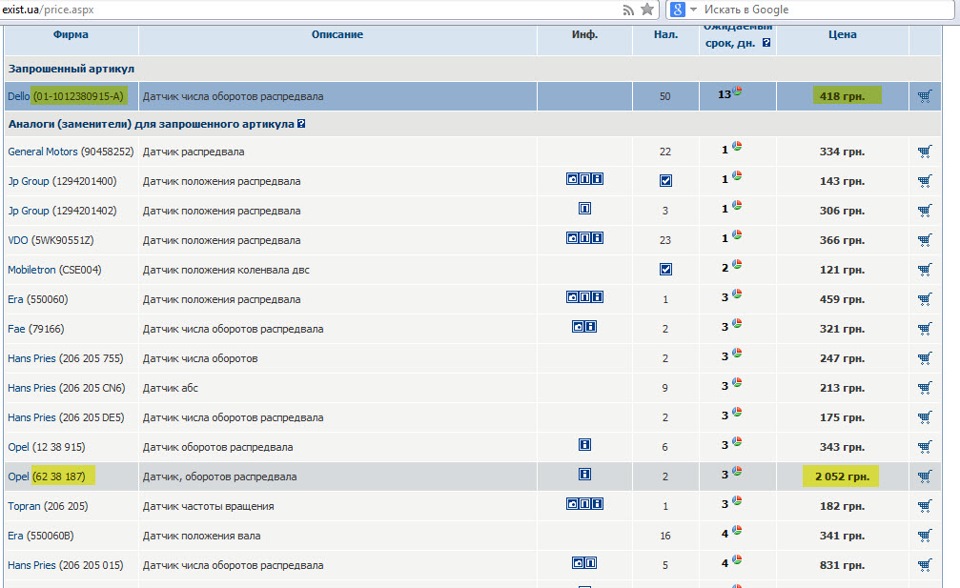960x588 pixels.
Task: Open Era (550060B) link
Action: coord(40,535)
